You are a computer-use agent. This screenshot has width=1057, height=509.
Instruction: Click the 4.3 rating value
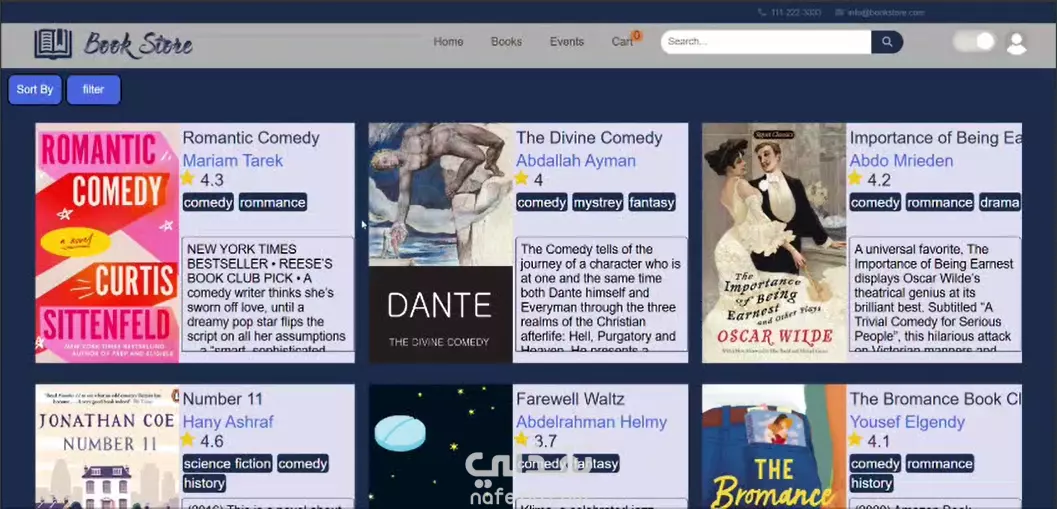[212, 180]
